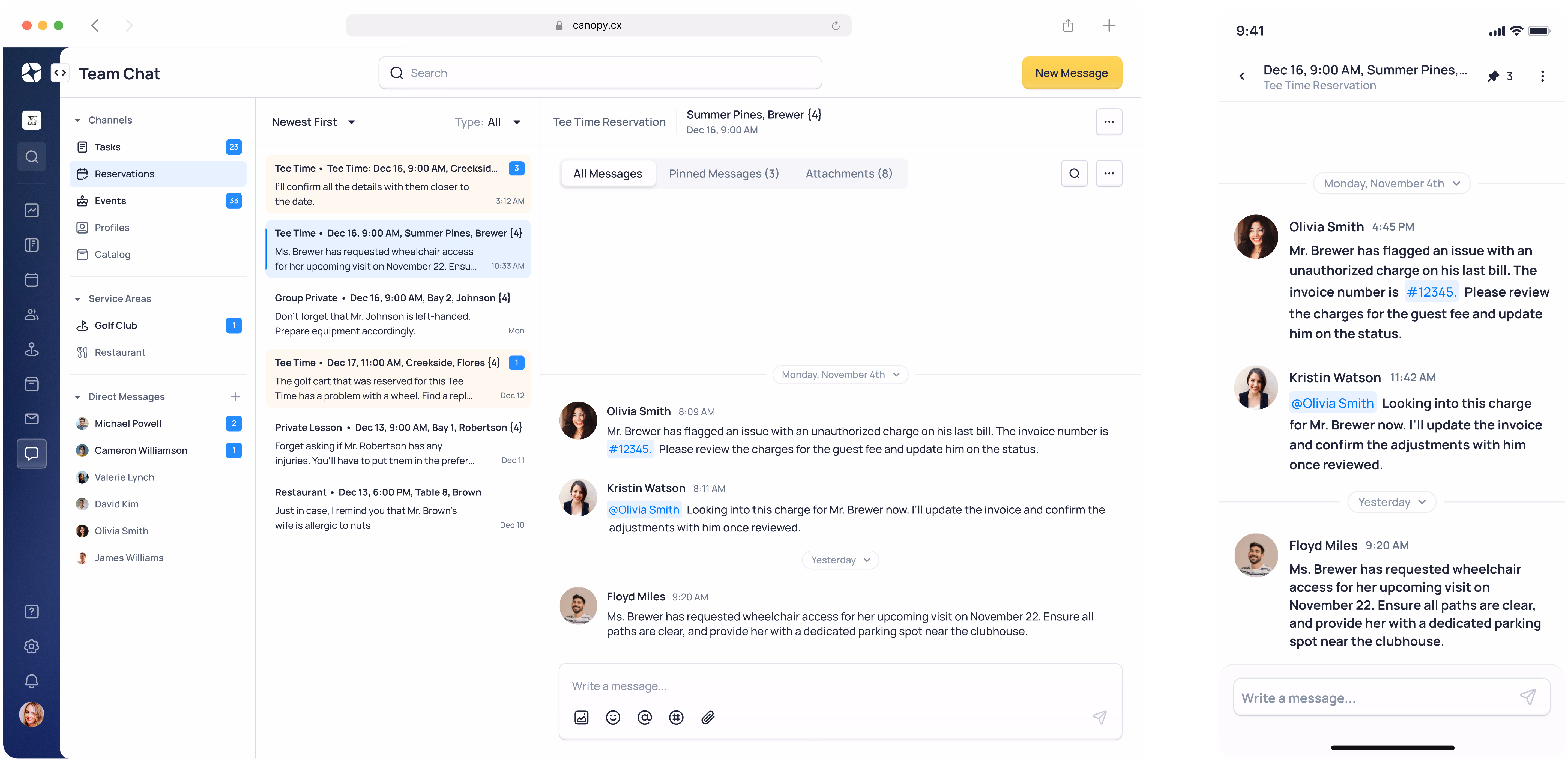This screenshot has width=1568, height=762.
Task: Switch to Attachments (8) tab
Action: pos(849,174)
